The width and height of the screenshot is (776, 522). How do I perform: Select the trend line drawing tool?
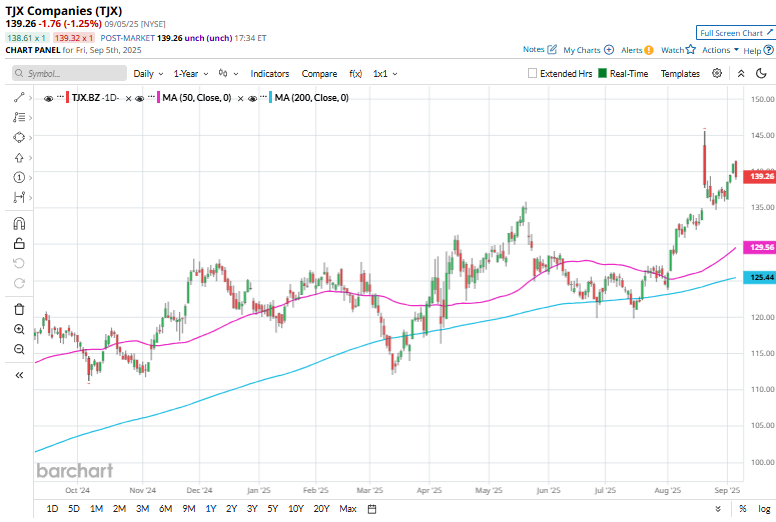(x=19, y=97)
